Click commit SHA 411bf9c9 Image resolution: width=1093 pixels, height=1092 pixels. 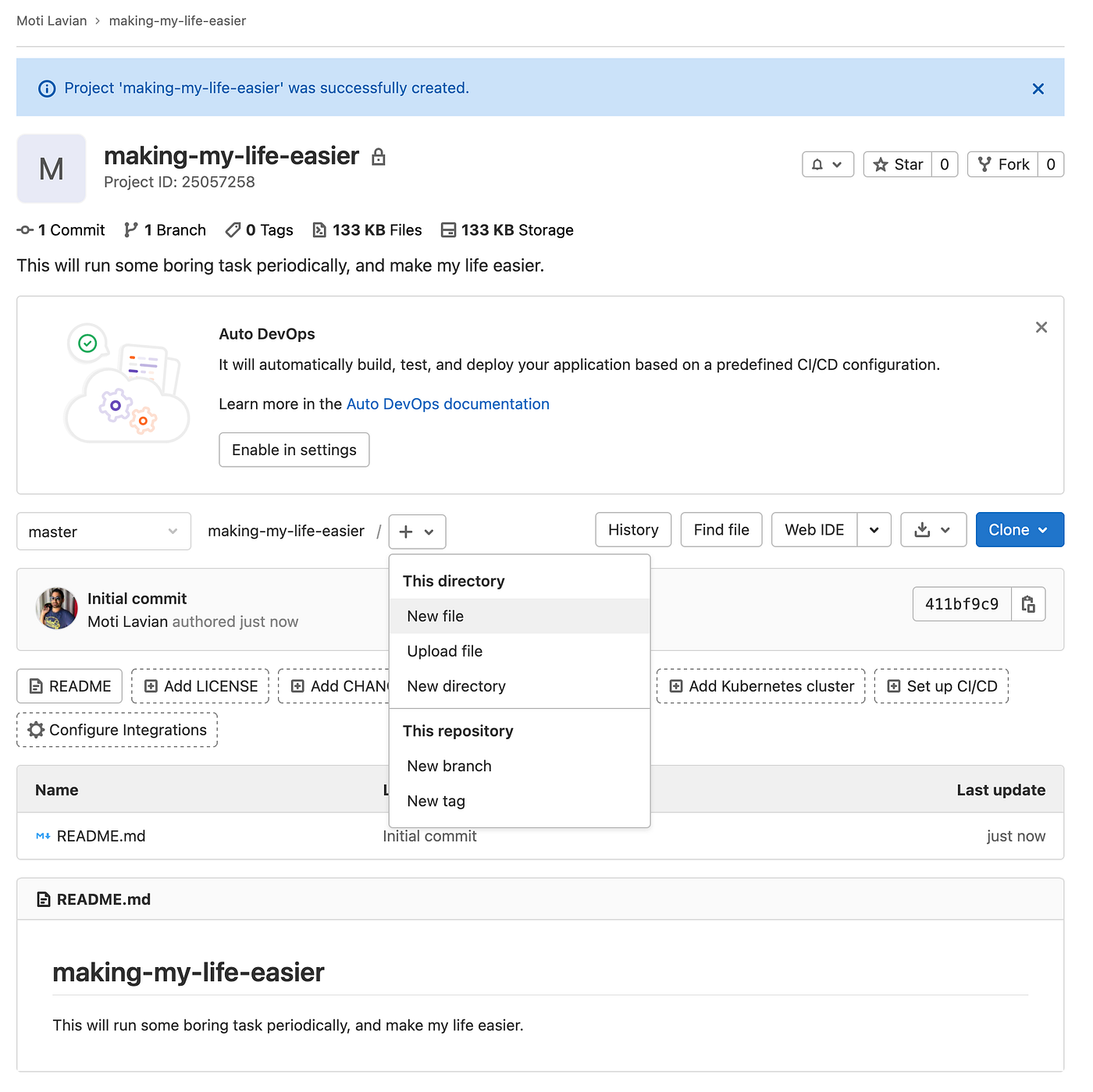click(962, 604)
